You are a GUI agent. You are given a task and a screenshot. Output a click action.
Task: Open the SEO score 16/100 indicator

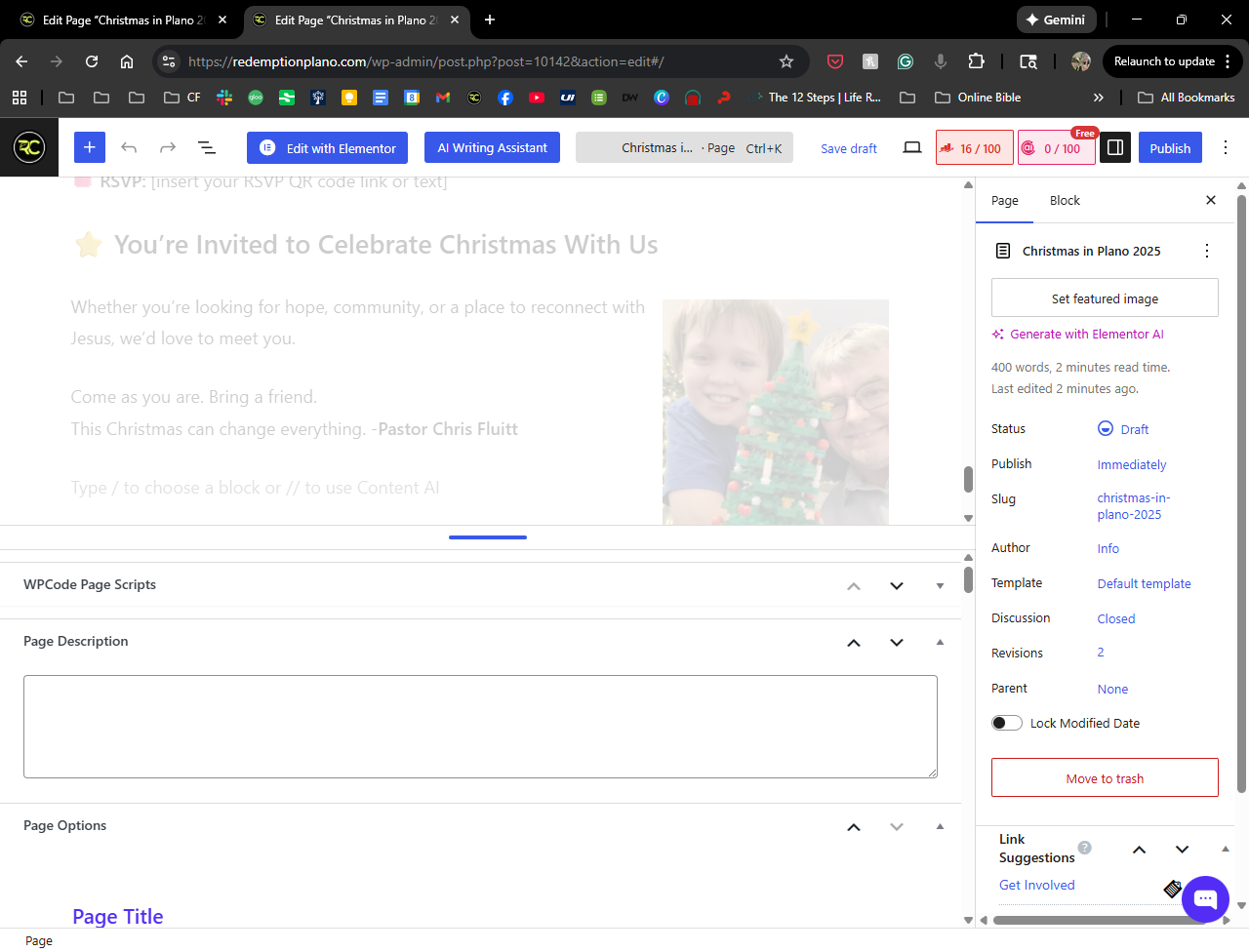tap(973, 148)
